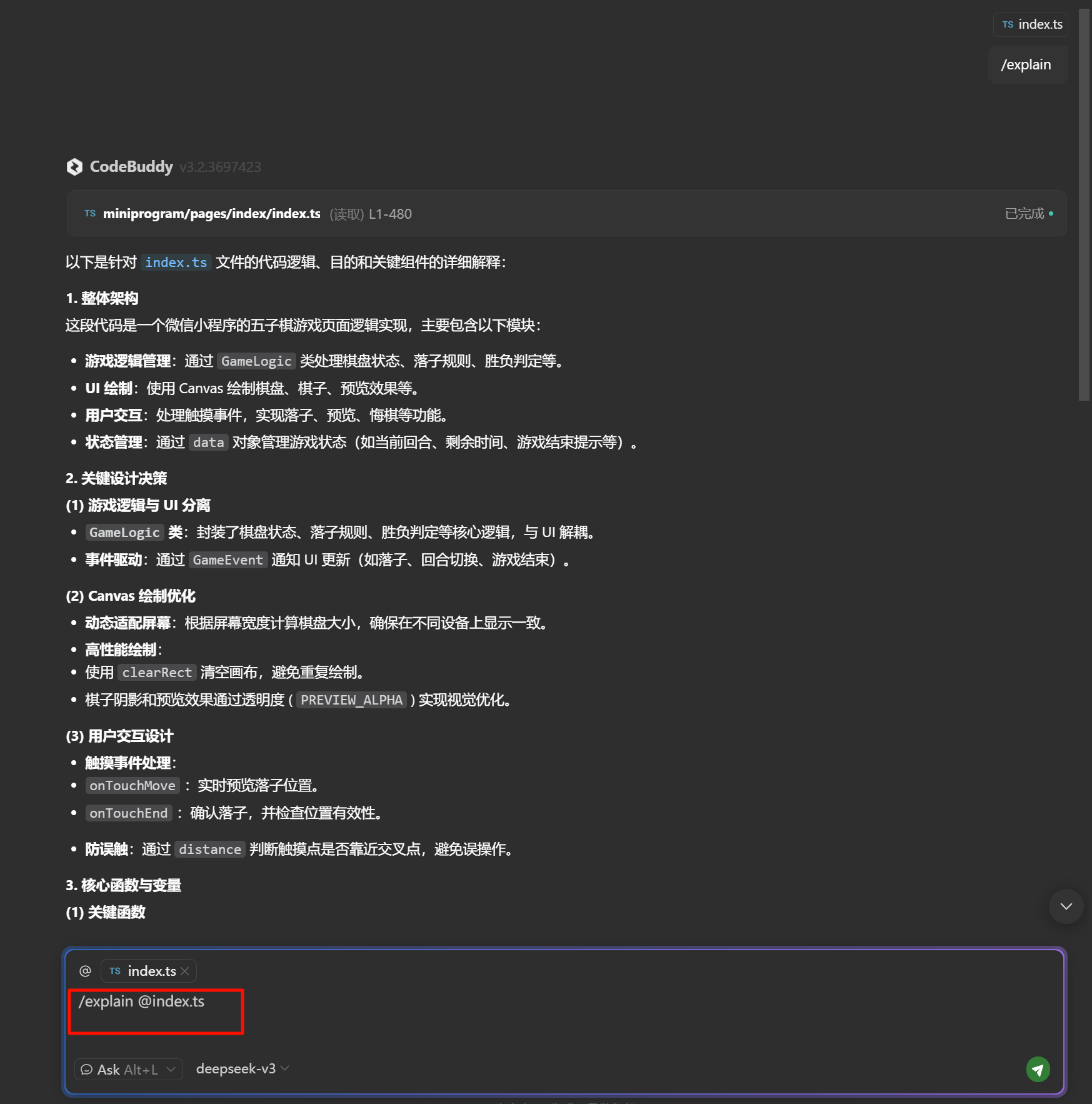Click the index.ts chip at top right
This screenshot has width=1092, height=1104.
(x=1031, y=24)
